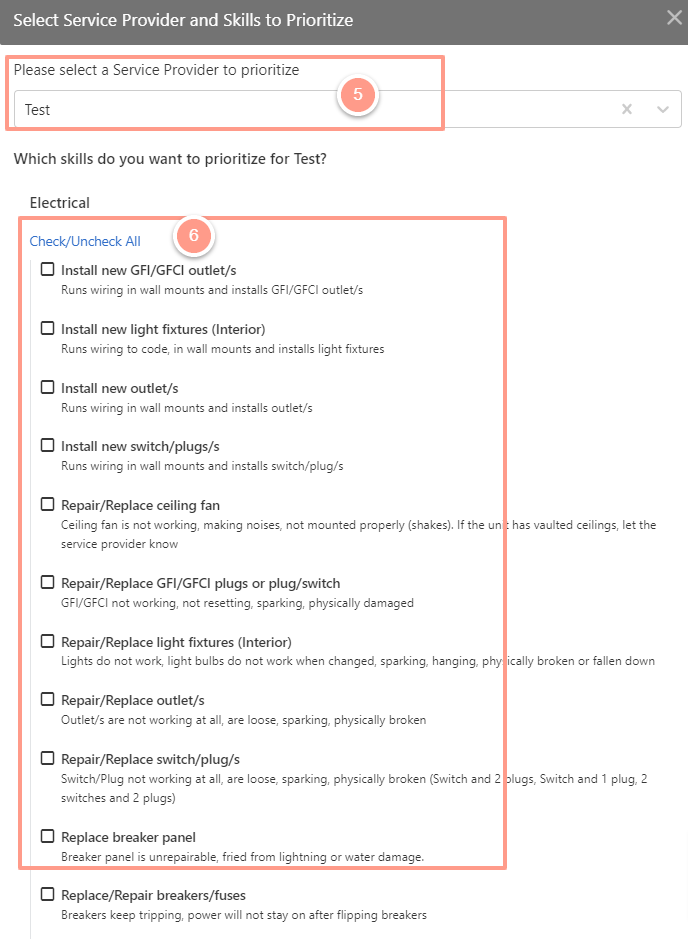
Task: Check Install new GFI/GFCI outlet/s
Action: 47,269
